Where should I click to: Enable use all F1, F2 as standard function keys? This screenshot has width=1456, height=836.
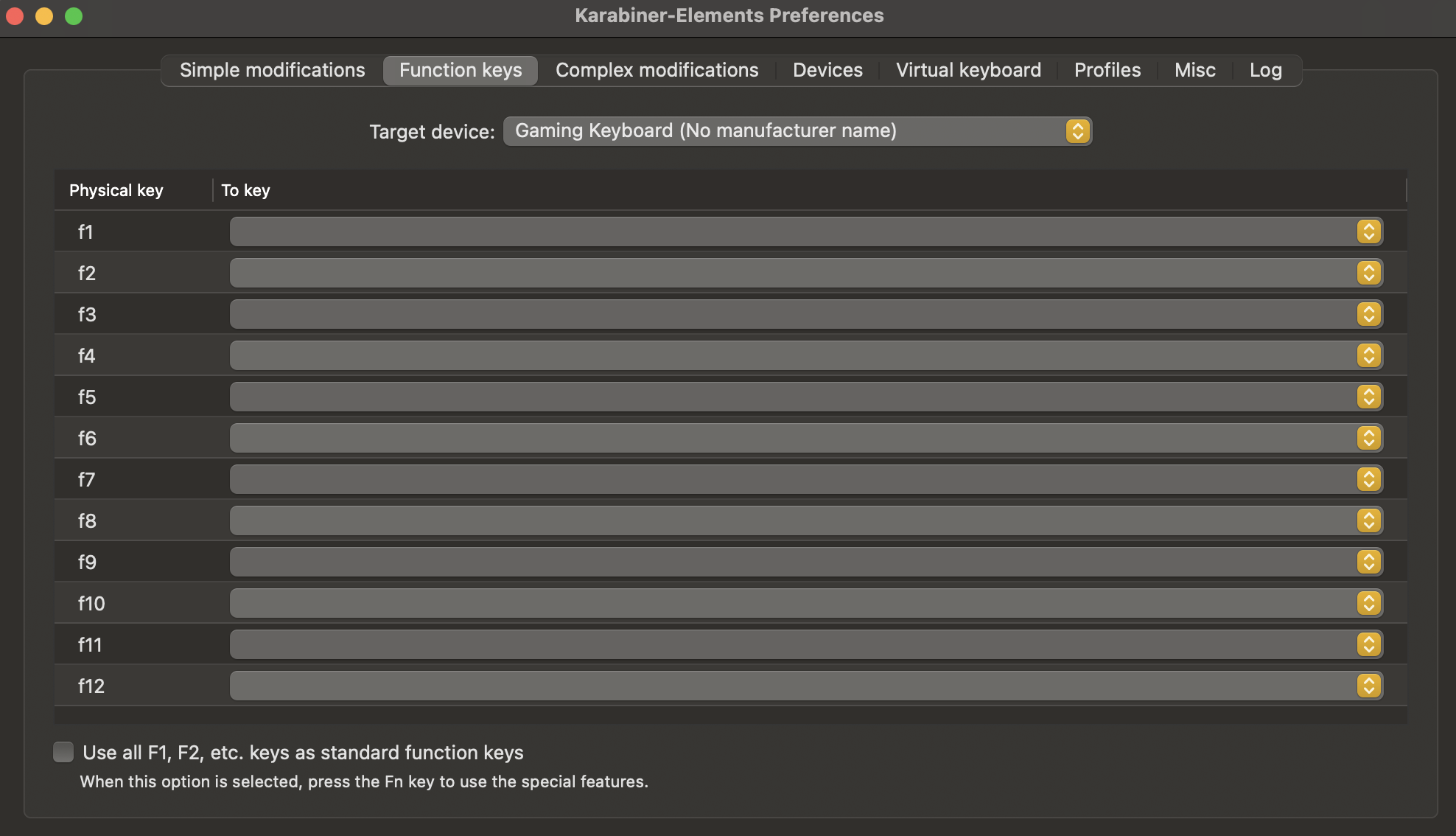(63, 752)
